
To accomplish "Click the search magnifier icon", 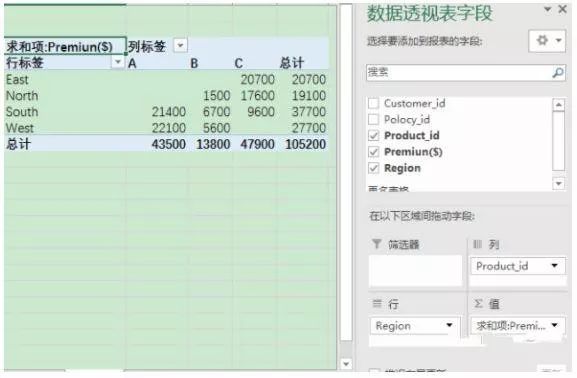I will click(558, 73).
